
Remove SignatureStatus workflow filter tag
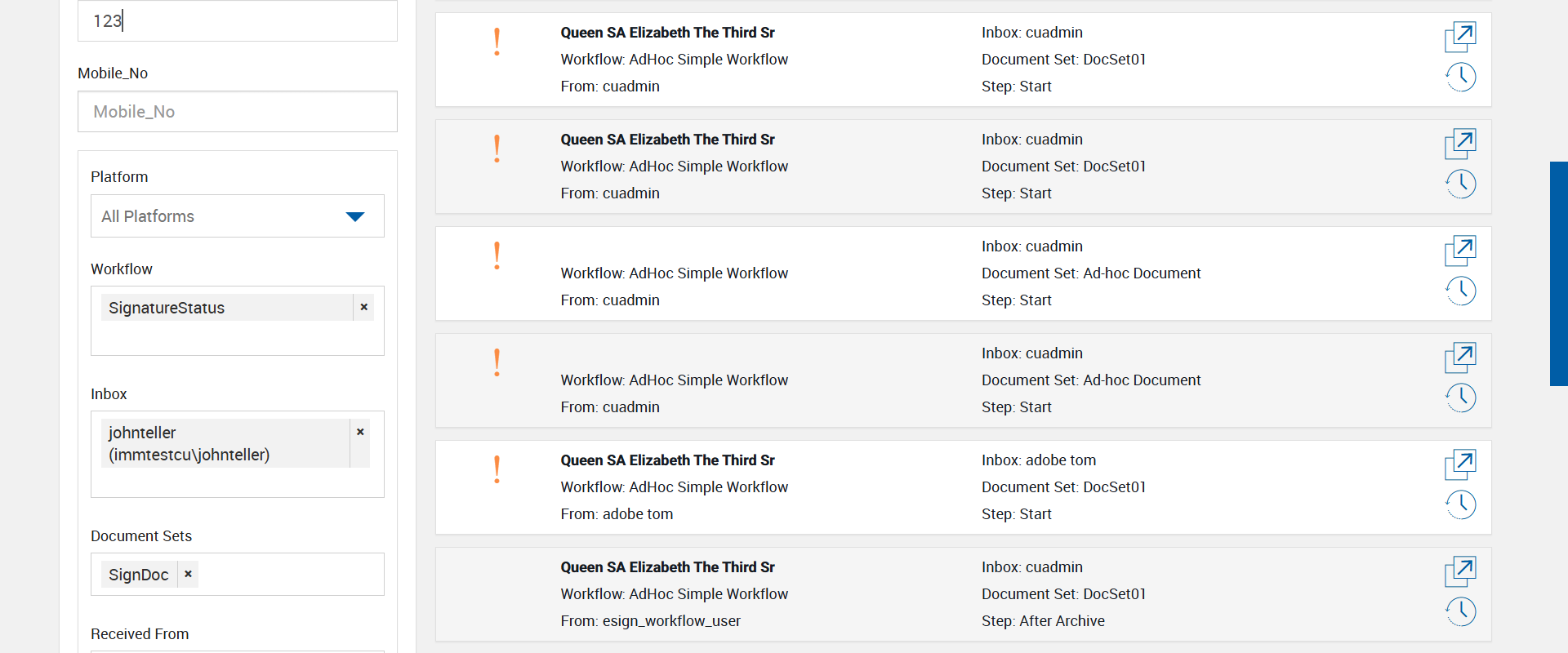364,308
